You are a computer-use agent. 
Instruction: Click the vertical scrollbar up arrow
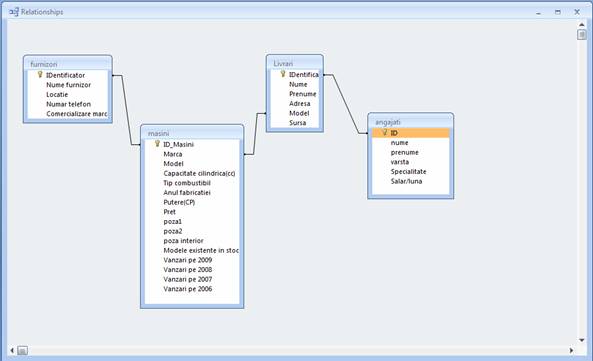point(582,25)
